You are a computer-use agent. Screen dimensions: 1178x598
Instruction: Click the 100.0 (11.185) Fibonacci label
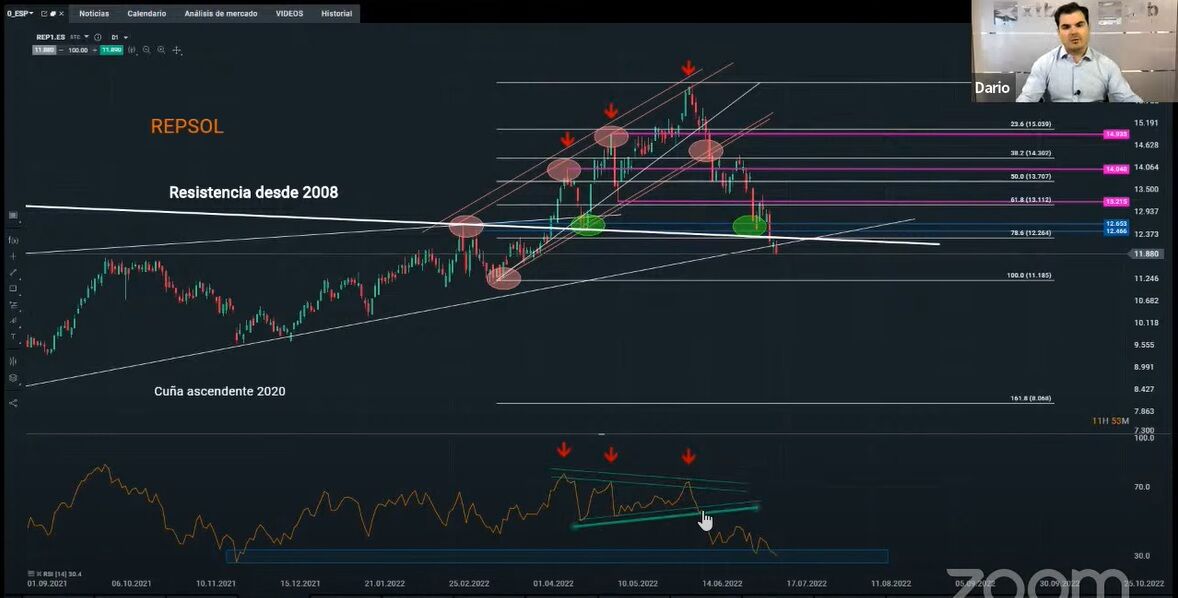point(1029,276)
